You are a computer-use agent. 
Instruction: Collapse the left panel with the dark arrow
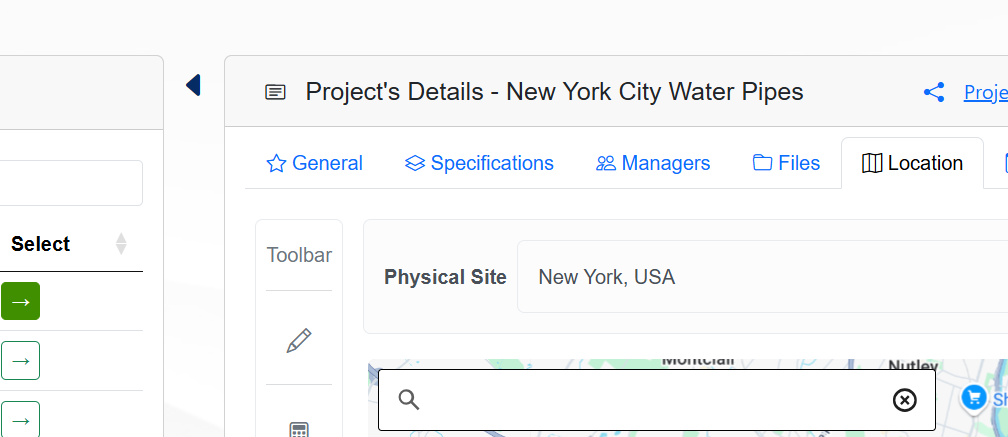click(x=193, y=85)
